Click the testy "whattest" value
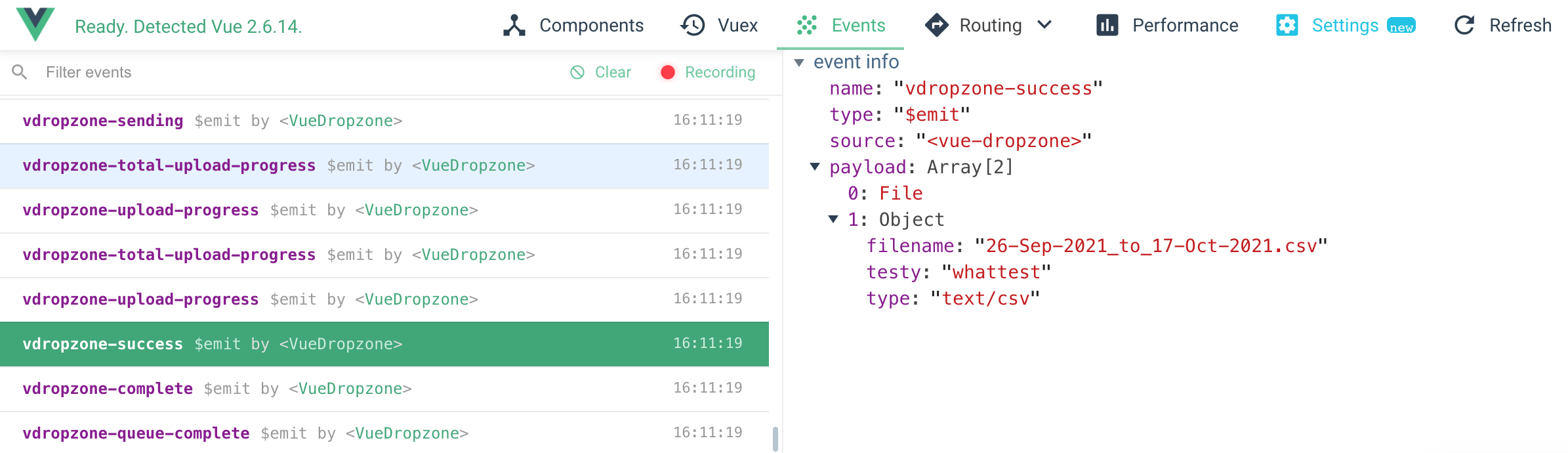This screenshot has height=453, width=1568. click(x=996, y=272)
